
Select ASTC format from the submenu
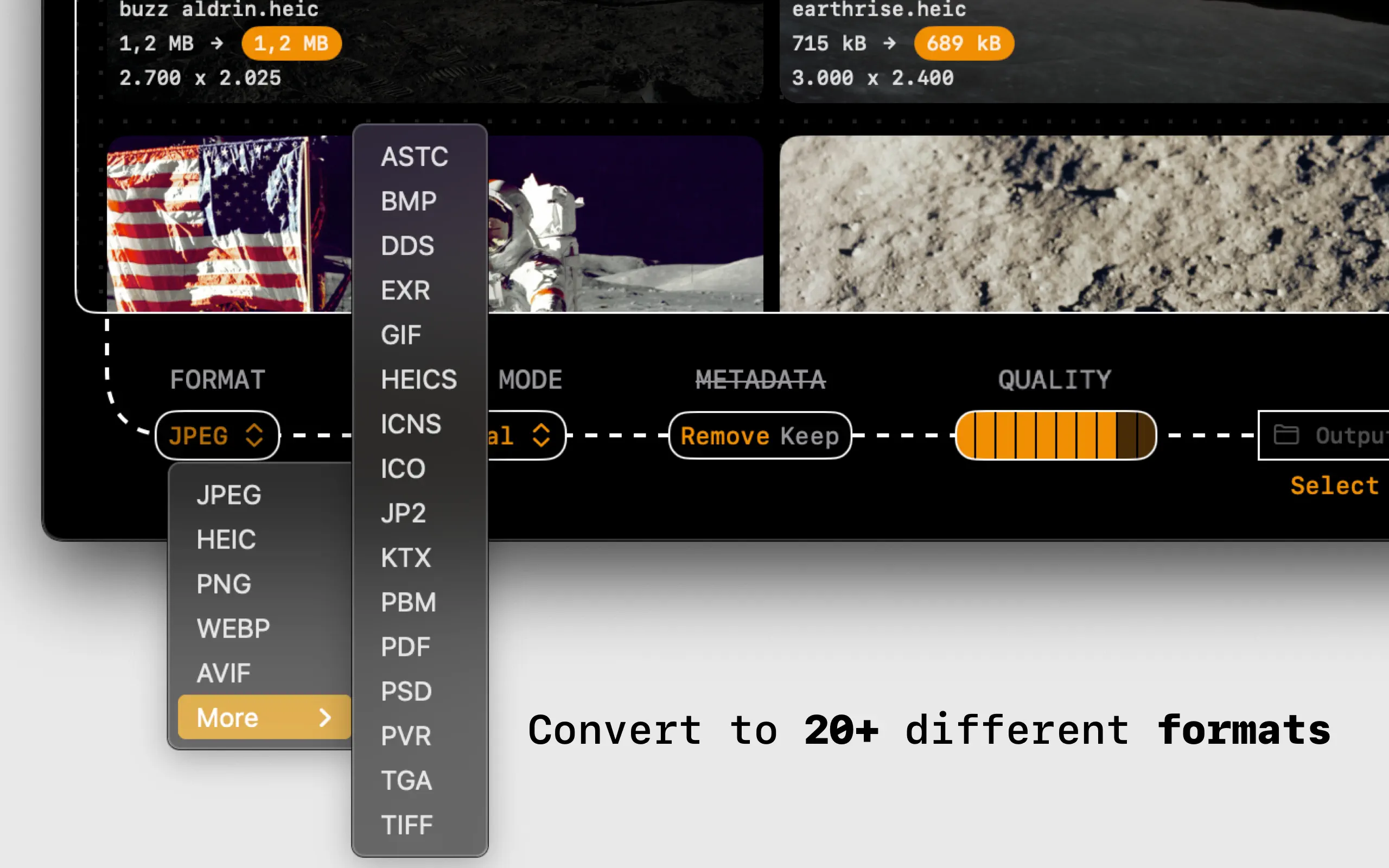tap(414, 157)
